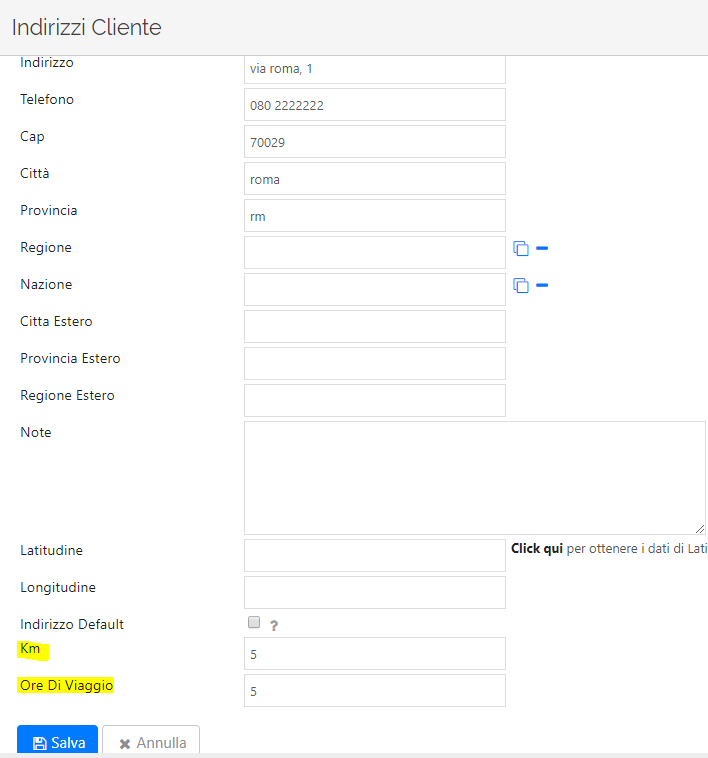The width and height of the screenshot is (708, 758).
Task: Click the 'Regione Estero' label
Action: 67,395
